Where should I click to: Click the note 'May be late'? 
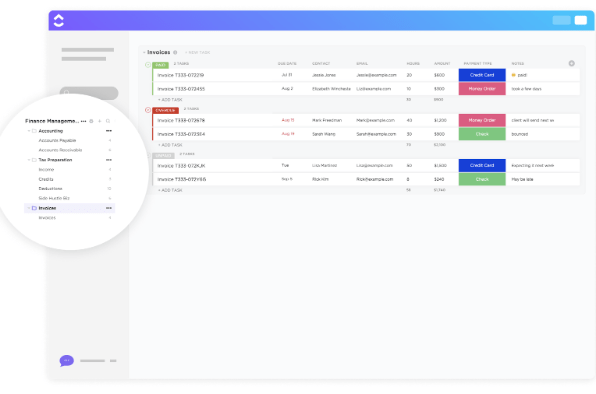522,179
